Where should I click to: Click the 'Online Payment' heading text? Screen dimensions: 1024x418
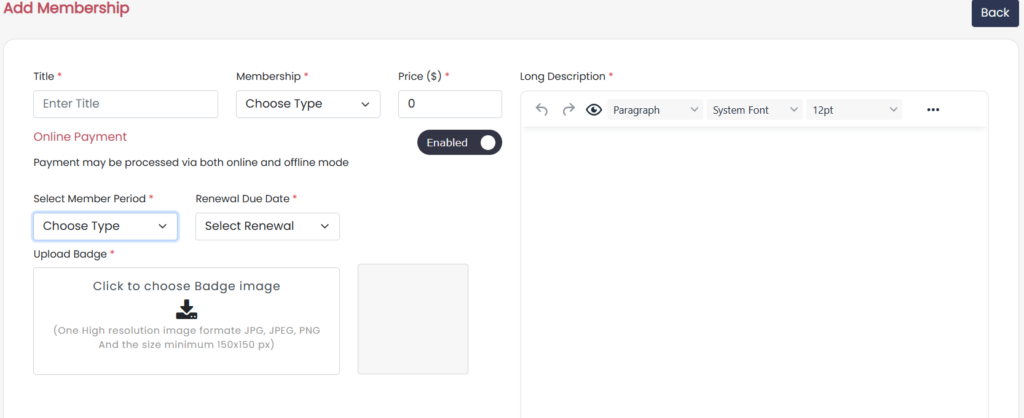click(x=80, y=137)
